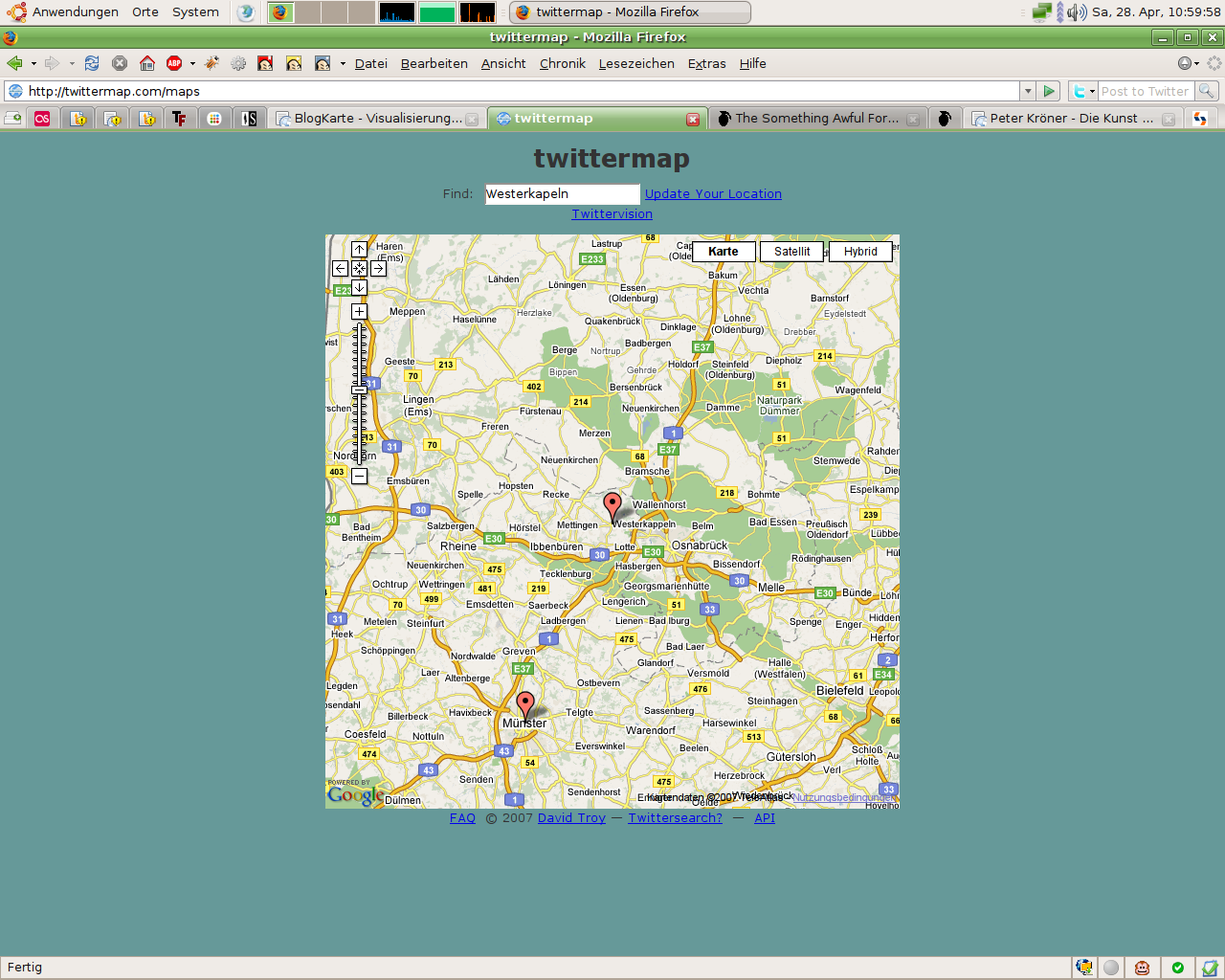Open the Extras menu
1225x980 pixels.
[707, 63]
